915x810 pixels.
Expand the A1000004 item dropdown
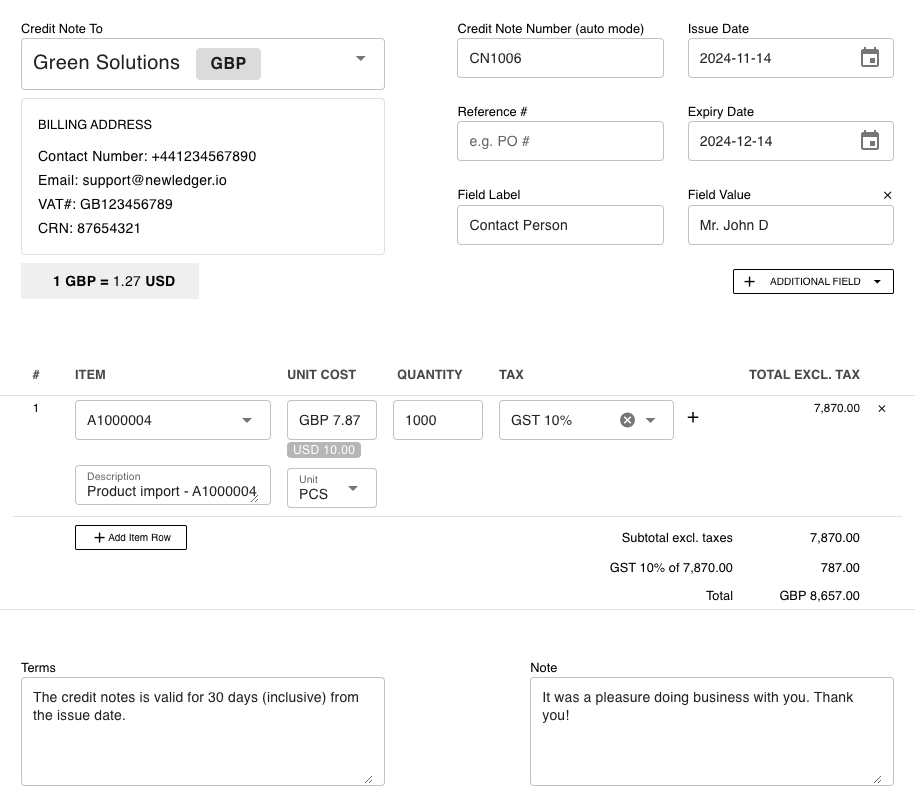[246, 420]
